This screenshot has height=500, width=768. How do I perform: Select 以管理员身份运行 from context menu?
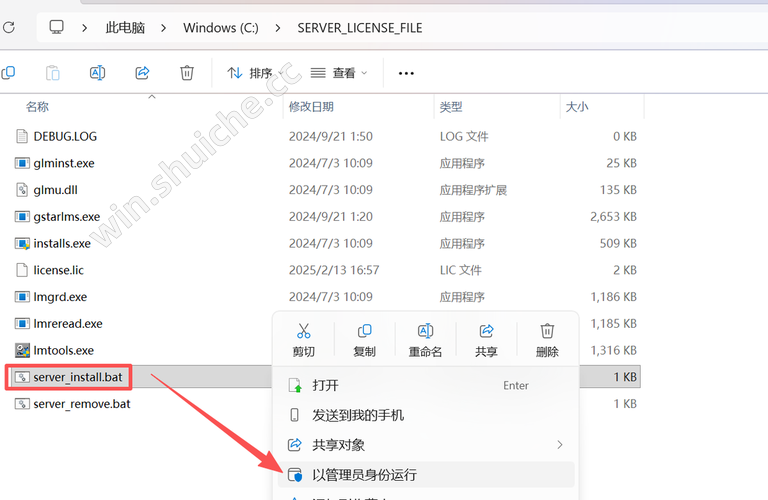(x=364, y=475)
